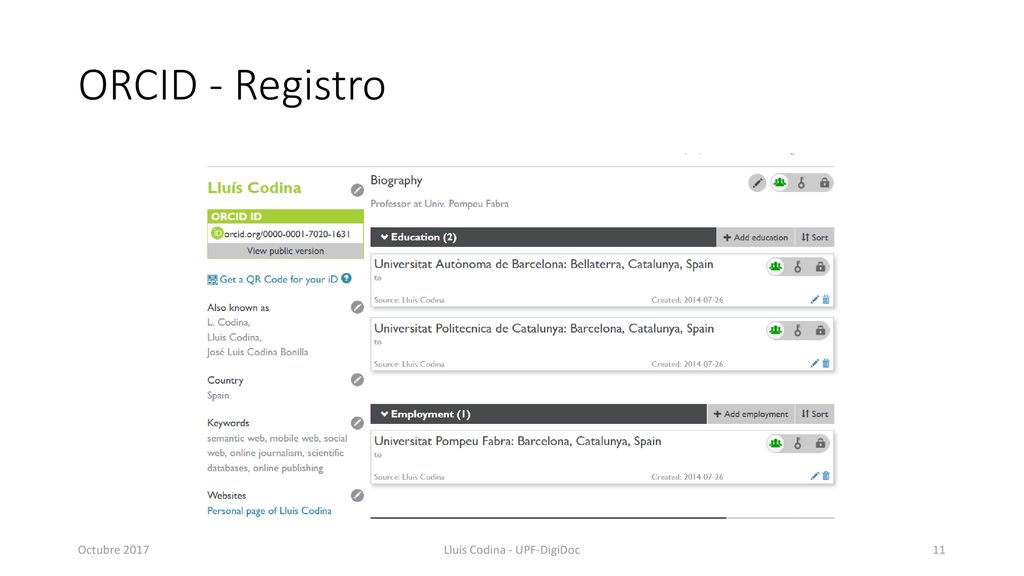Click the Lluís Codina - UPF-DigiDoc footer
Viewport: 1024px width, 576px height.
512,550
